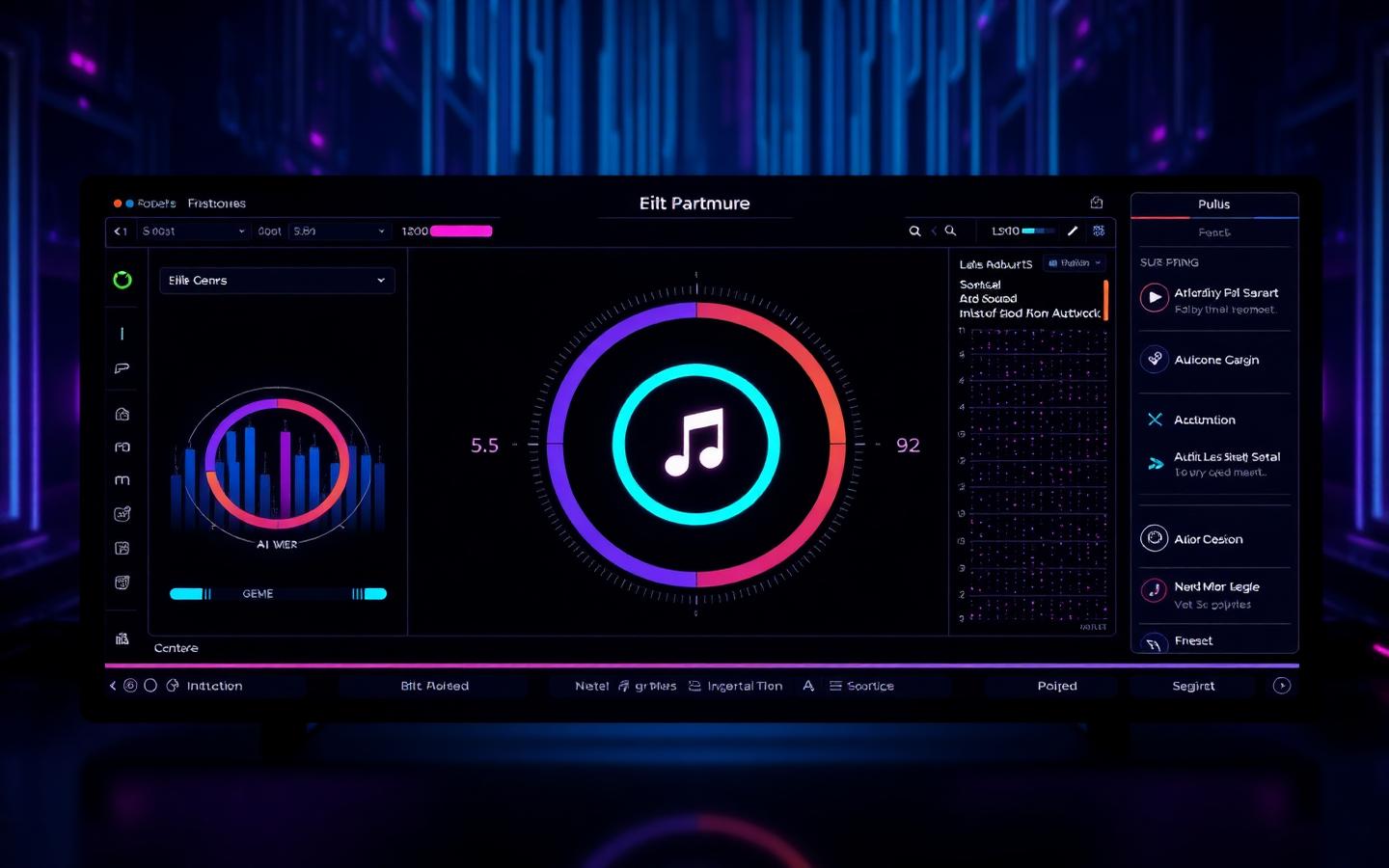Click the thin vertical line icon in sidebar
Image resolution: width=1389 pixels, height=868 pixels.
(122, 334)
